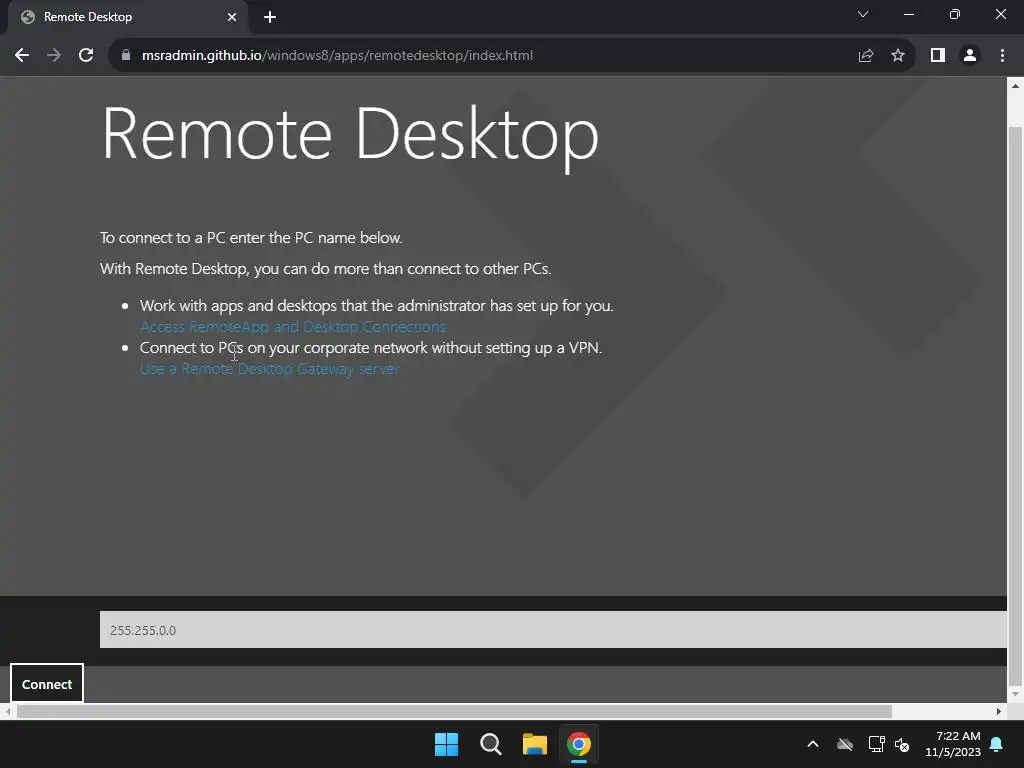
Task: Close the Remote Desktop tab
Action: [232, 17]
